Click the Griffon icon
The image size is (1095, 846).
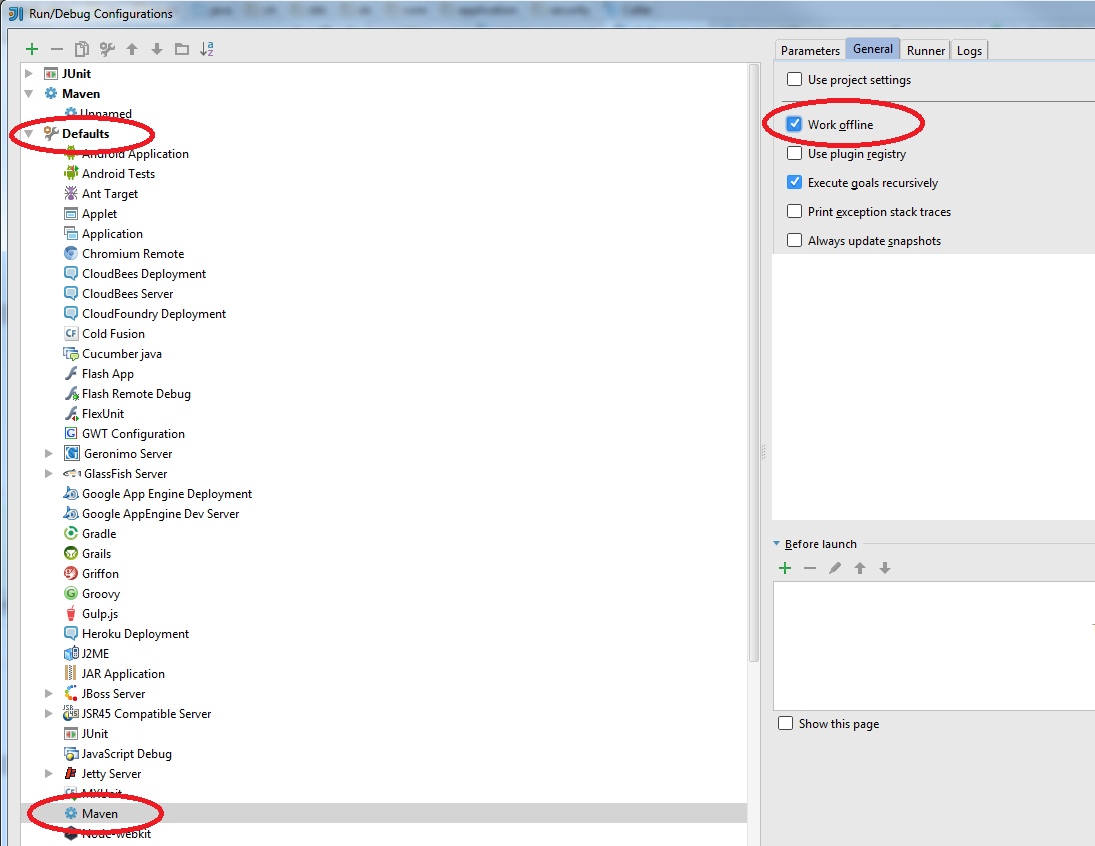pyautogui.click(x=71, y=574)
